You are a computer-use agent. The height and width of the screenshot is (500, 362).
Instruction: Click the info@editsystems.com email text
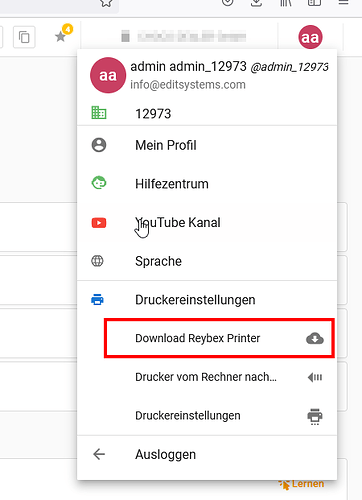coord(188,85)
